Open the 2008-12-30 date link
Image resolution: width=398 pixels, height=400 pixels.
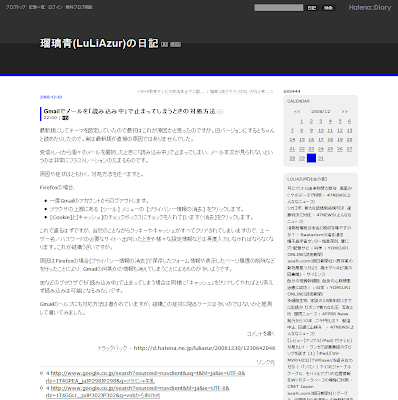point(51,97)
